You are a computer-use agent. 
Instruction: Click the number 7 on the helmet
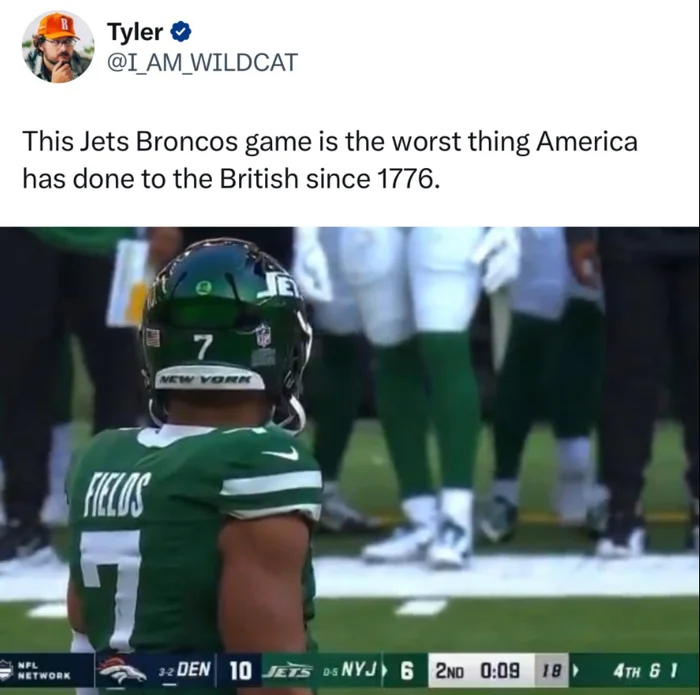click(x=203, y=347)
